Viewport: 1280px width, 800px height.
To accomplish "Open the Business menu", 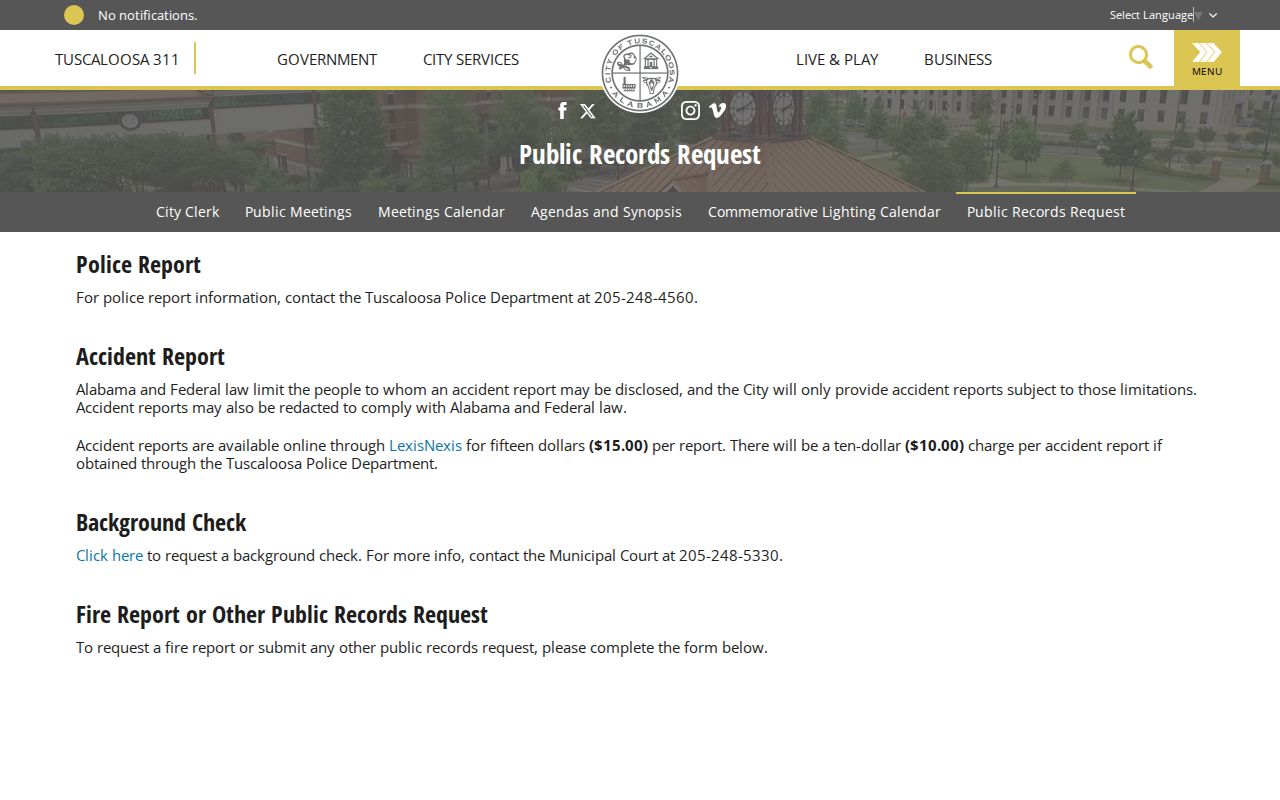I will tap(958, 59).
